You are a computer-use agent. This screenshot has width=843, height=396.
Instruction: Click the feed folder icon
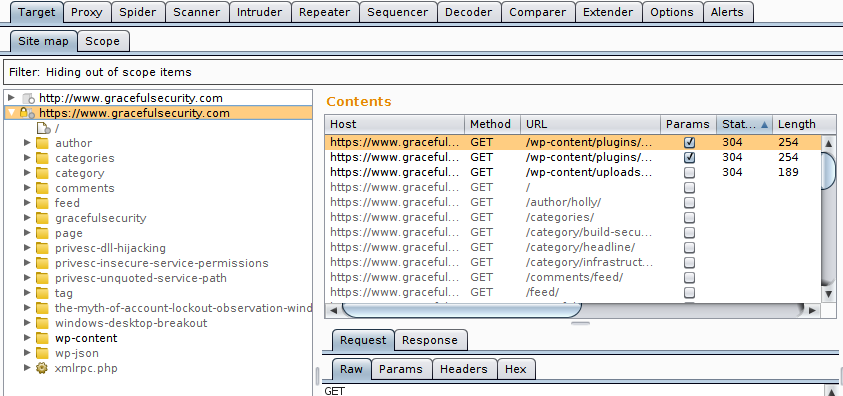42,203
